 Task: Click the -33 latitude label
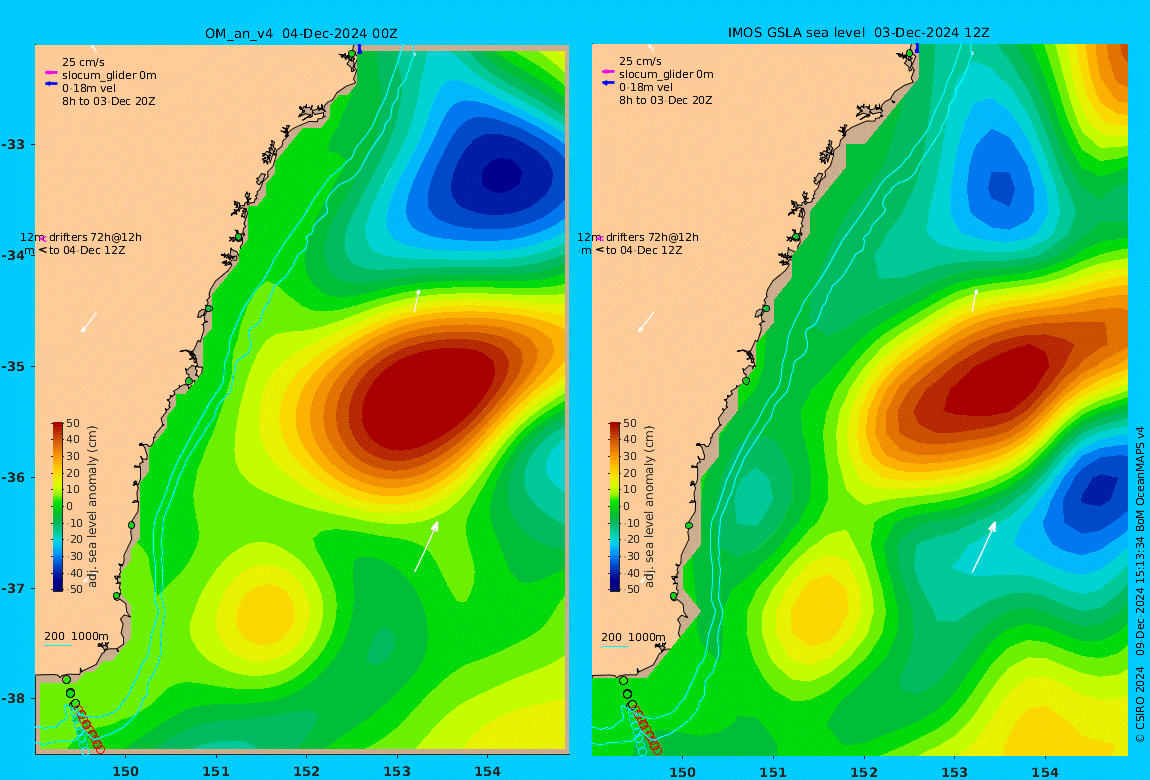click(x=12, y=144)
